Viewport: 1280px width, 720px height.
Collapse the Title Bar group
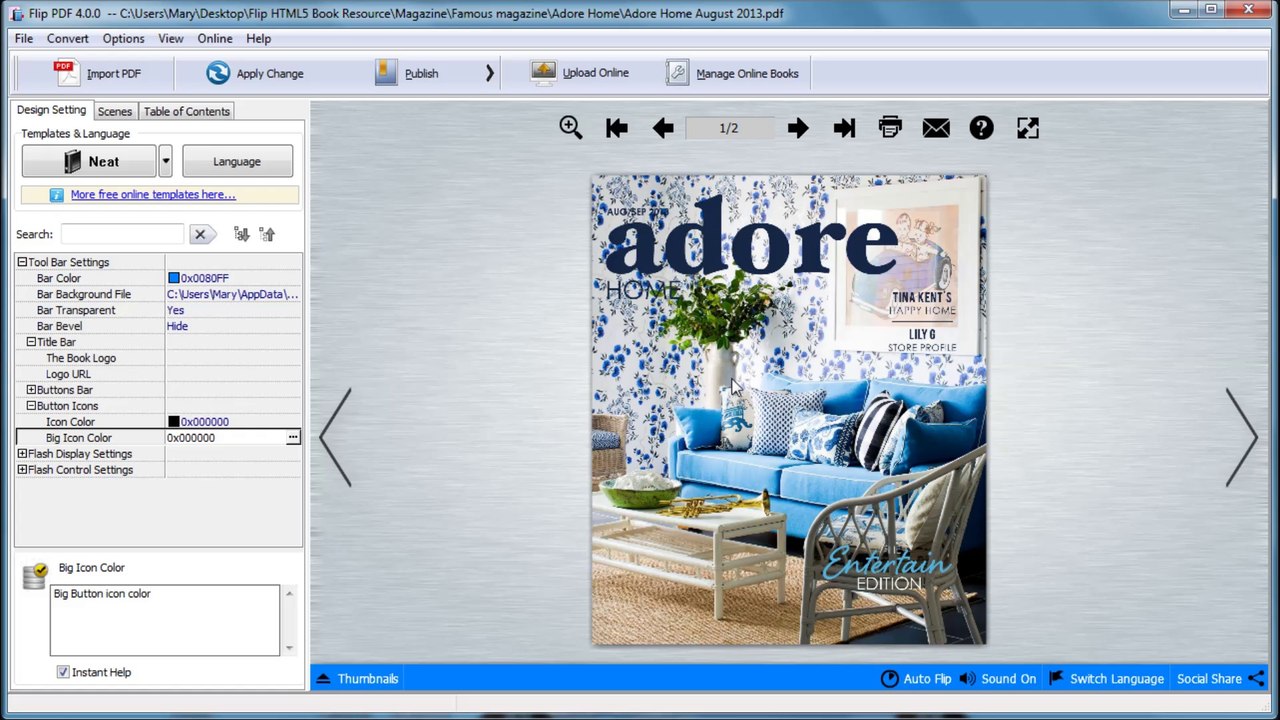click(31, 342)
